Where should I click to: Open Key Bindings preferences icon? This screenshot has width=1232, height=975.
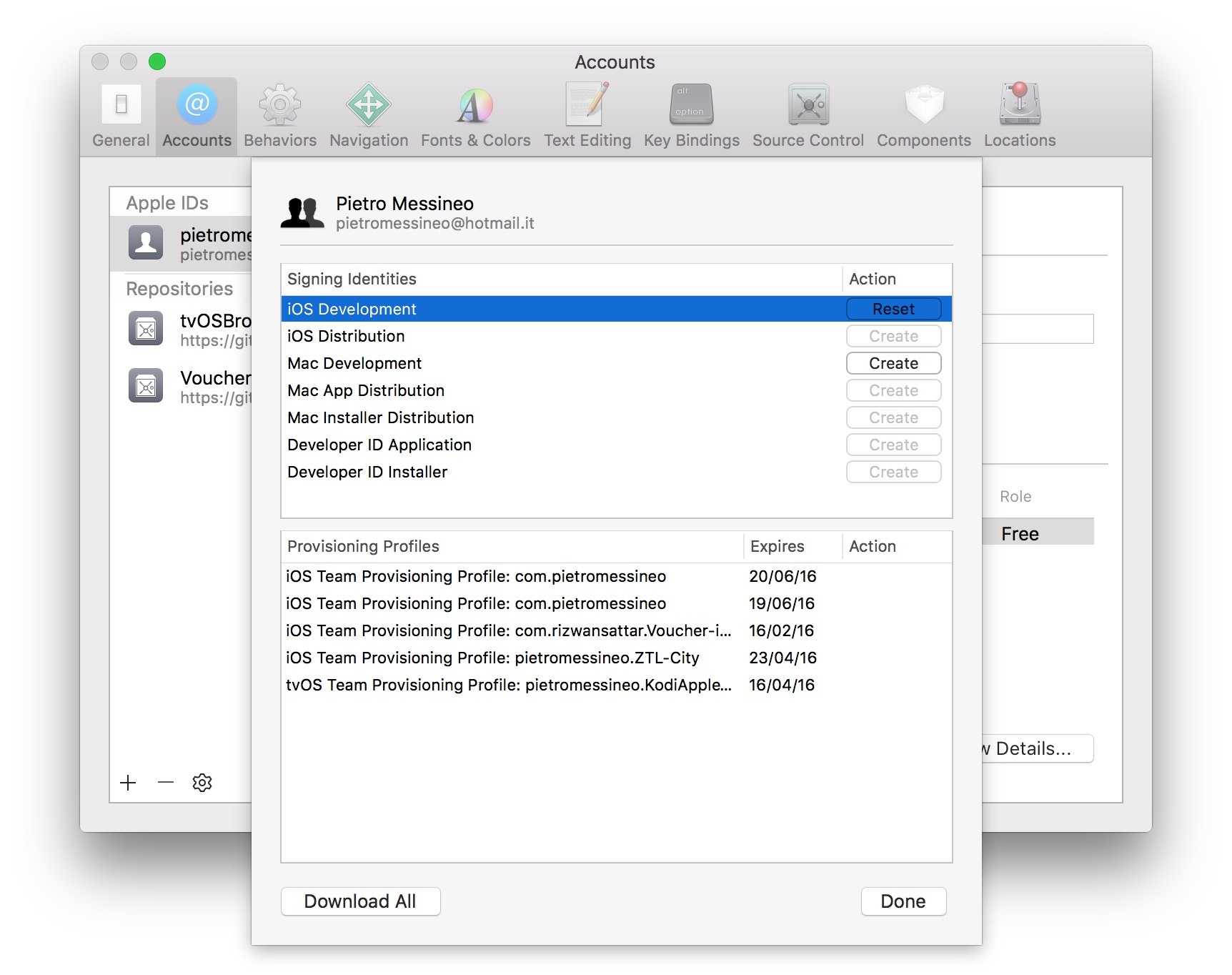click(692, 104)
